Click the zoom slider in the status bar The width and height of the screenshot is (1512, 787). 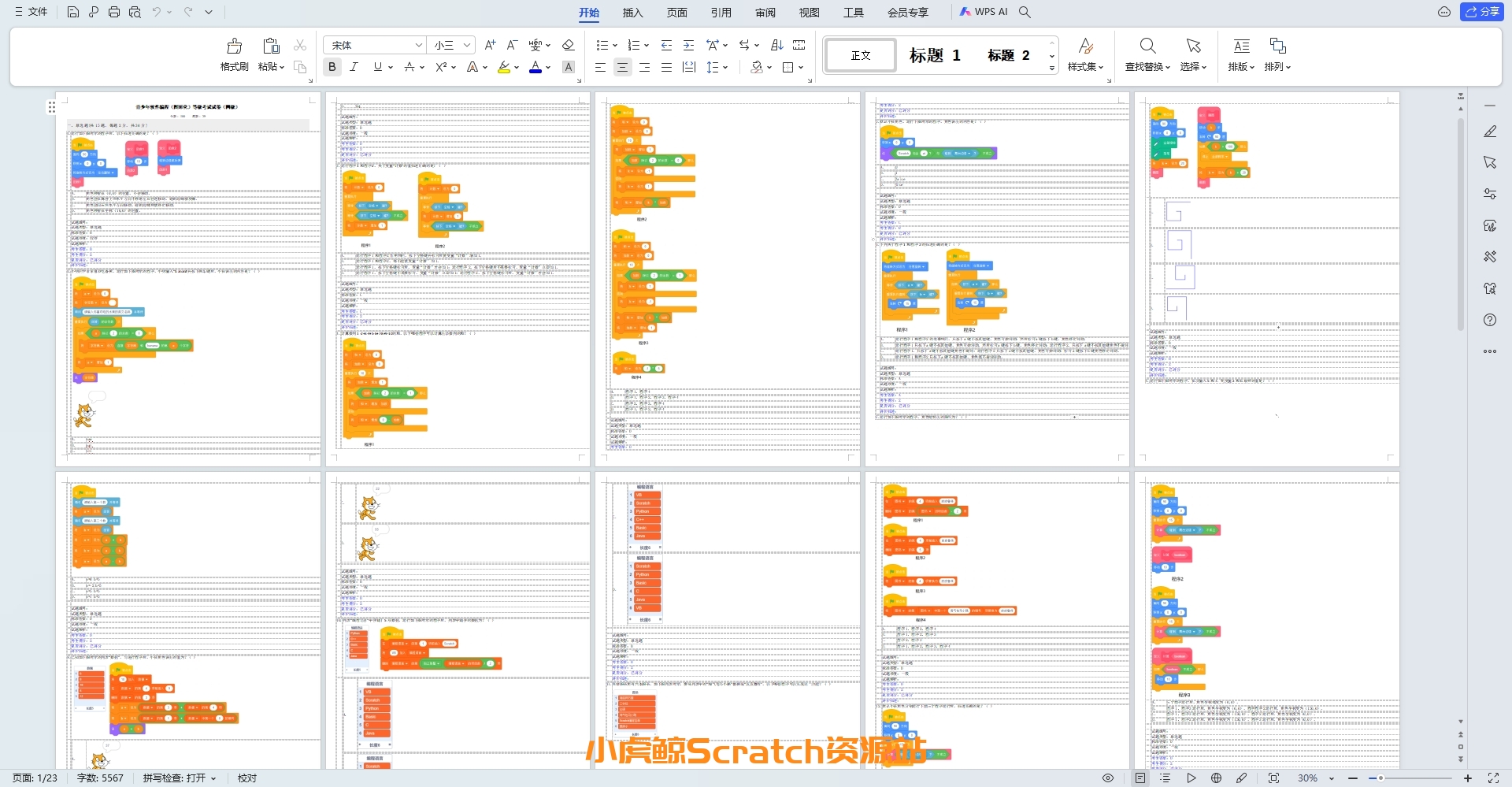tap(1410, 778)
